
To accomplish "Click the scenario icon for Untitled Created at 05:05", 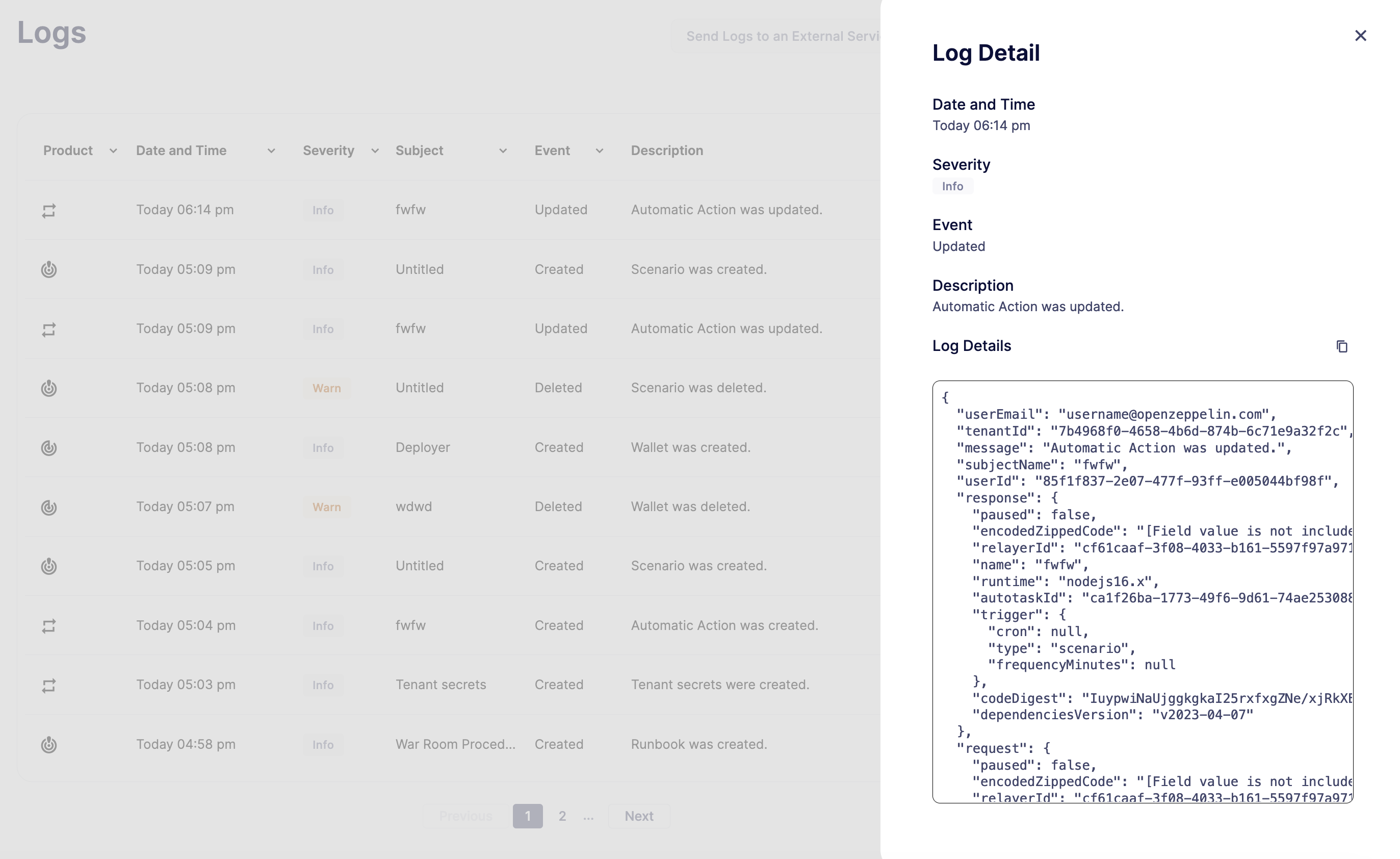I will pos(49,566).
